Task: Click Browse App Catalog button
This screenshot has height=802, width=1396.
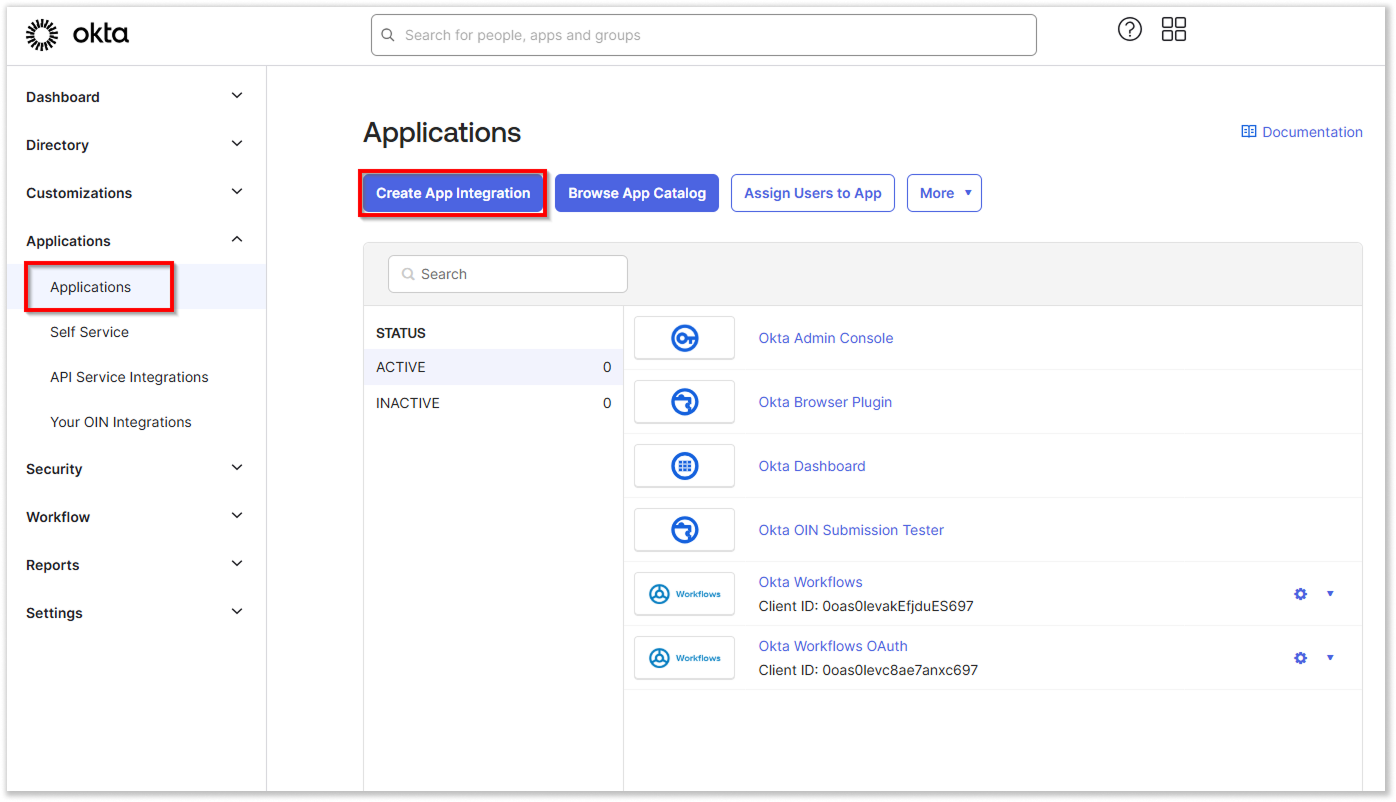Action: [x=637, y=193]
